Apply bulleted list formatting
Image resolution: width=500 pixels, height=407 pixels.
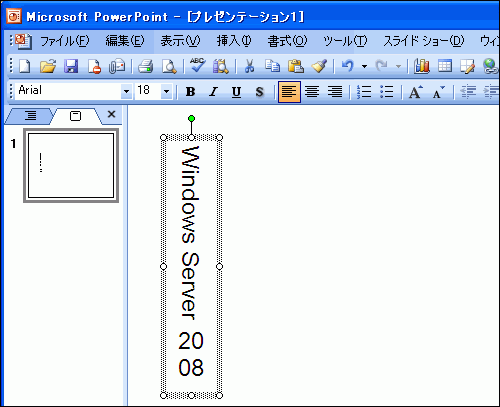tap(387, 92)
